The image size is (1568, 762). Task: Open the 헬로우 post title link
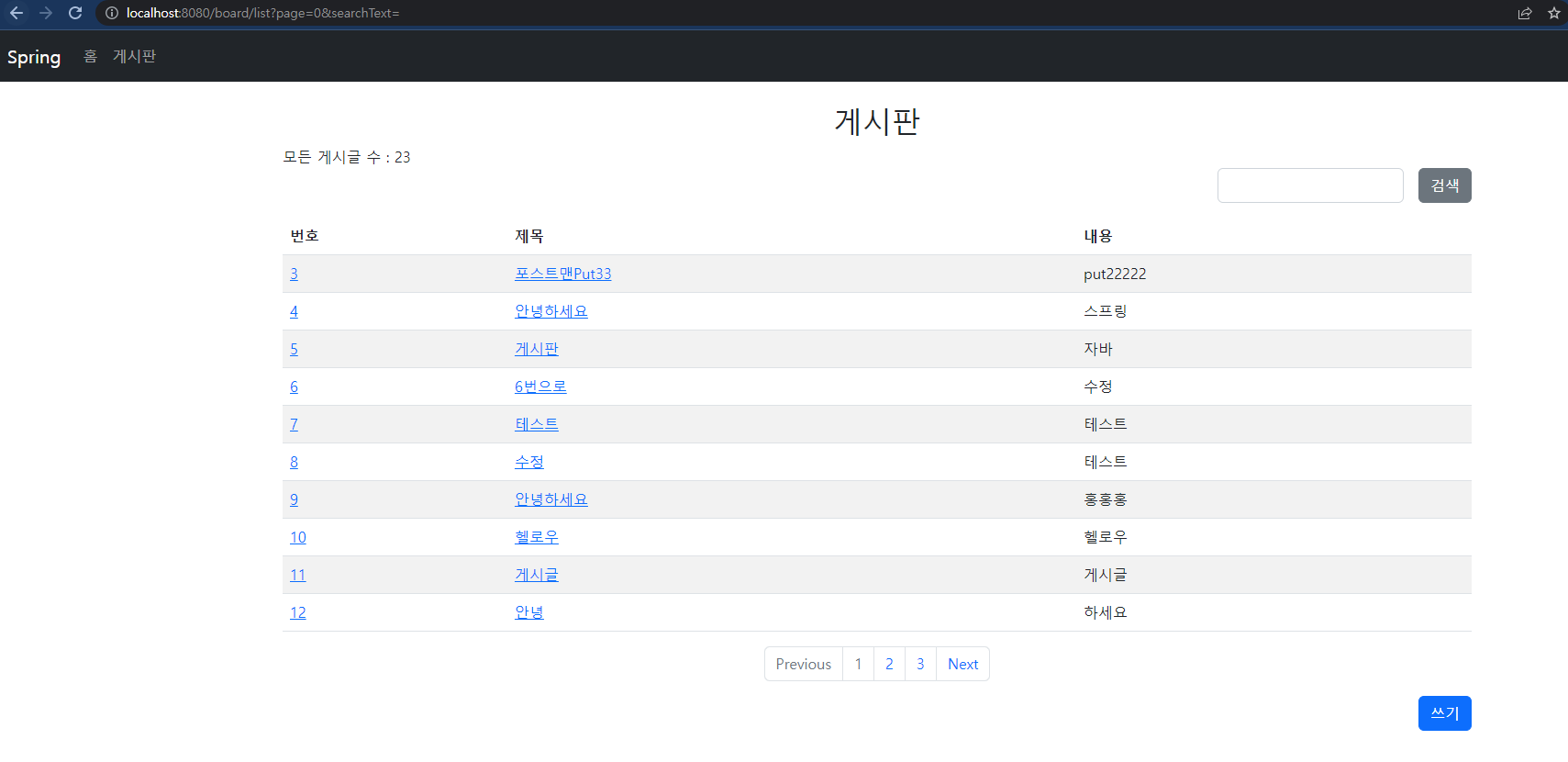(x=537, y=537)
